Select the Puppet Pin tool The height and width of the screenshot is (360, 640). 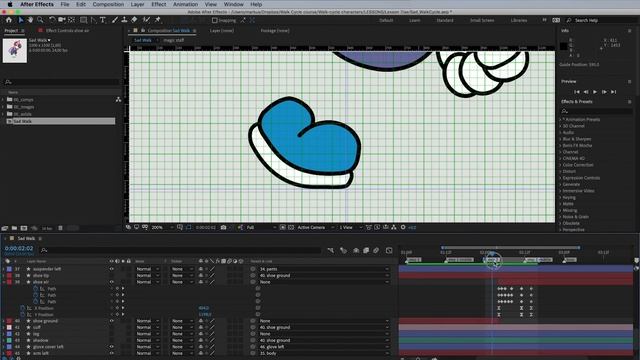pos(158,20)
